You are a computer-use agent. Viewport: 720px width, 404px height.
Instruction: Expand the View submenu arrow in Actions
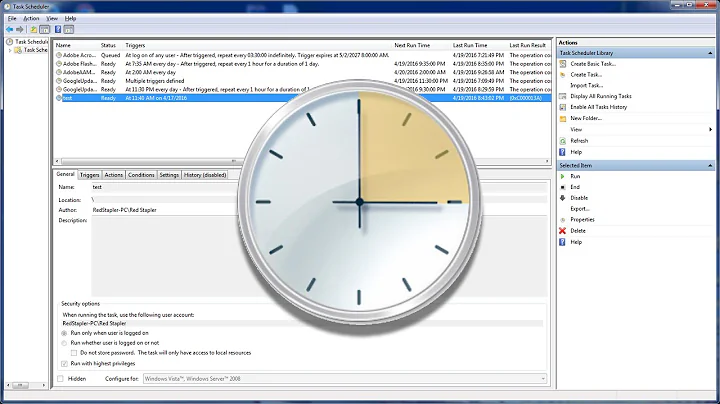coord(710,129)
